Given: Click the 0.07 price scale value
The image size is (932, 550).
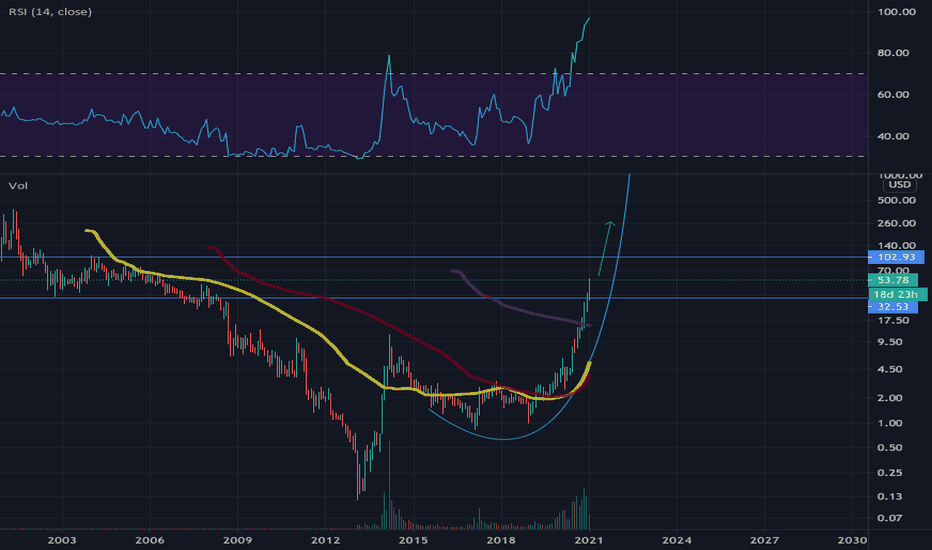Looking at the screenshot, I should [890, 518].
